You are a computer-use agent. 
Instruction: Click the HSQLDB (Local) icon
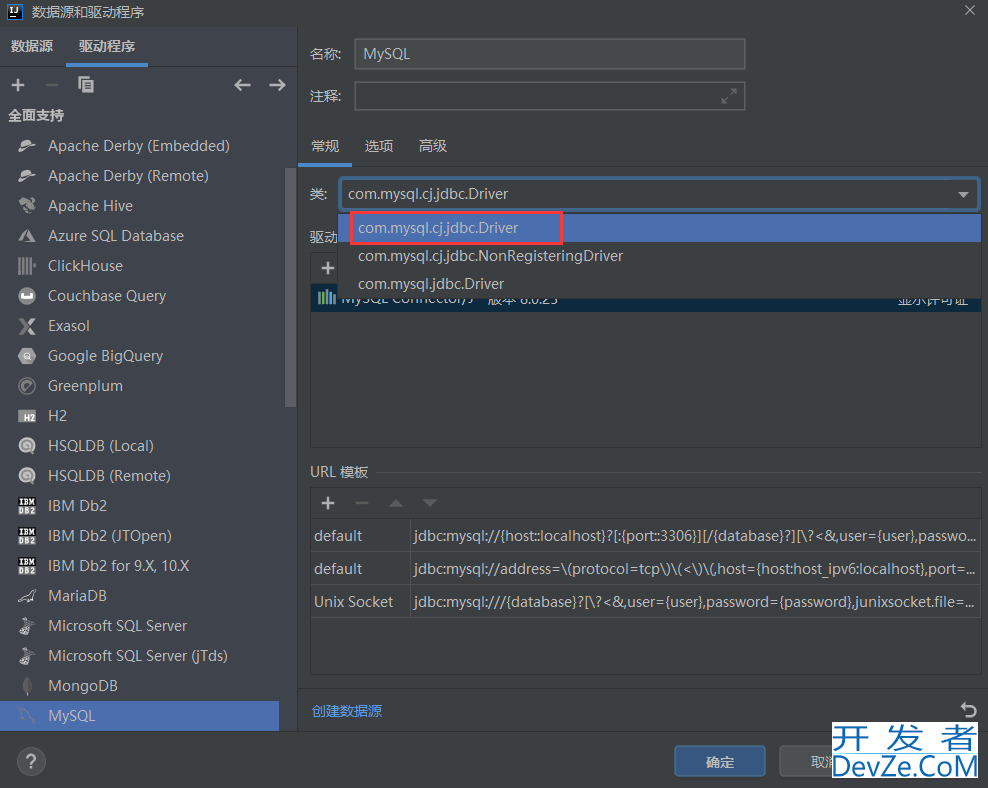point(26,446)
